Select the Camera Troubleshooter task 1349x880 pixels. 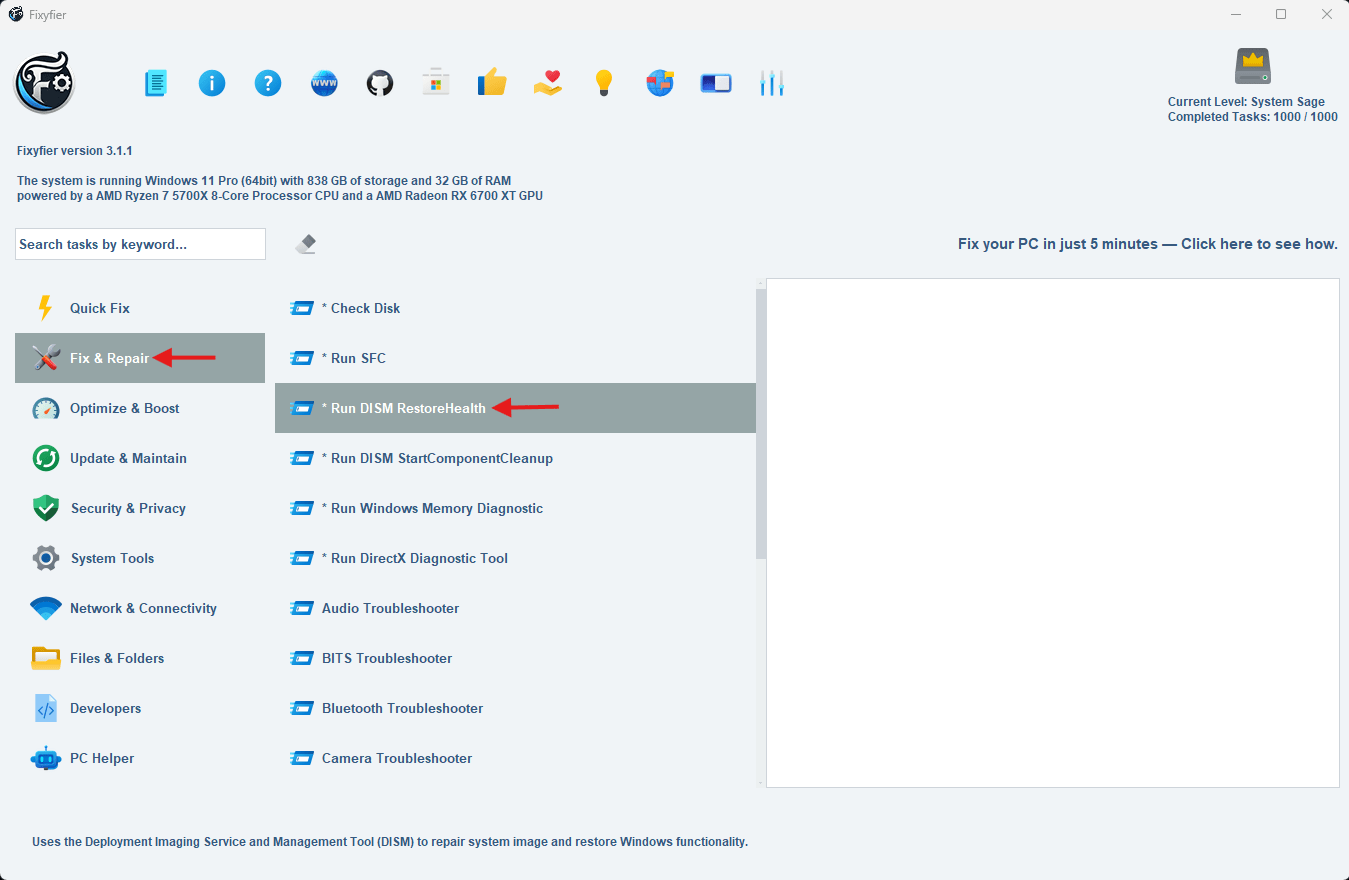515,758
